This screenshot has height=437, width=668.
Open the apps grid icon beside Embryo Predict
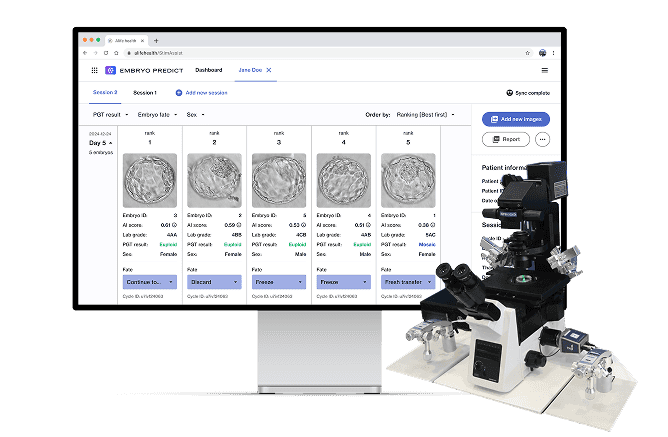coord(95,70)
